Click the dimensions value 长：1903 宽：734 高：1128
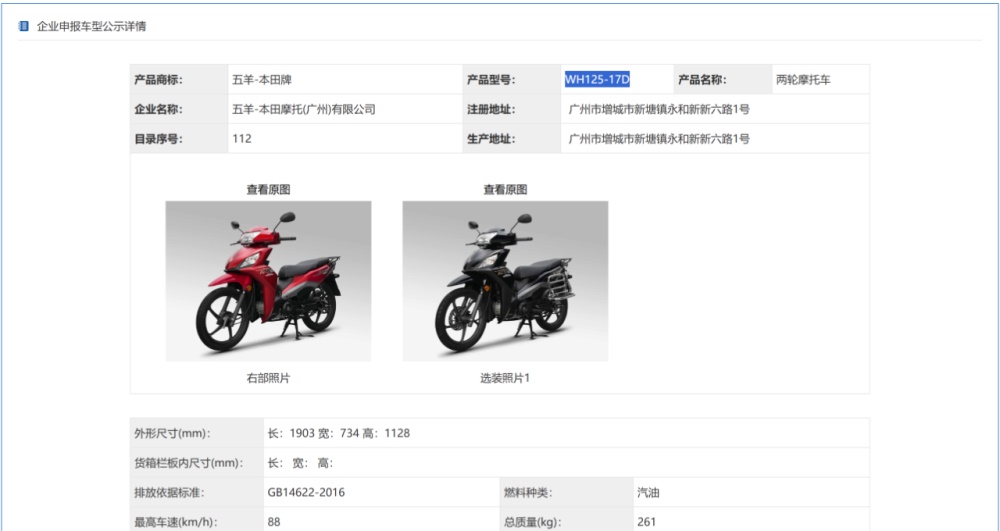The image size is (1000, 531). (339, 433)
